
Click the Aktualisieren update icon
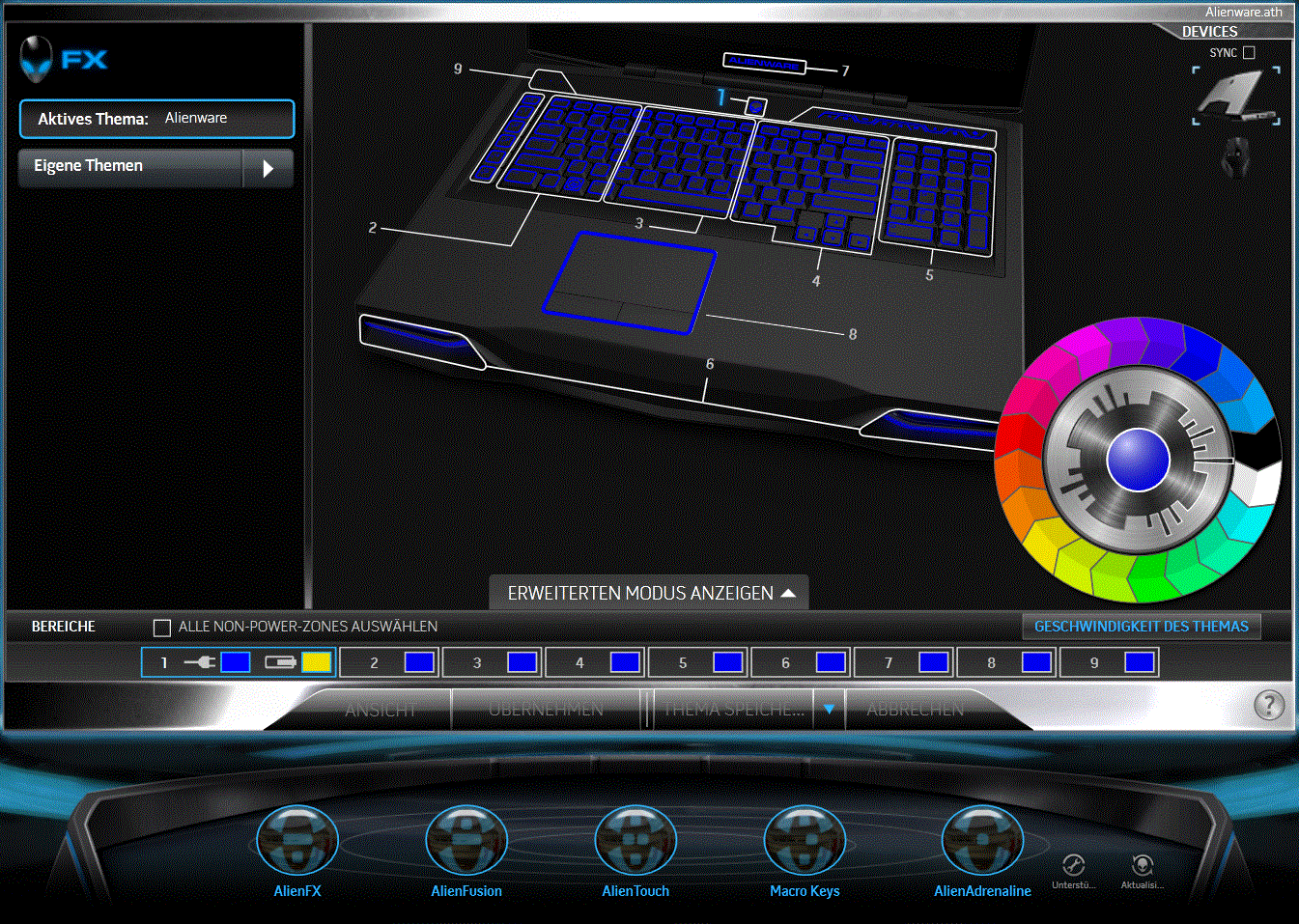(x=1142, y=865)
